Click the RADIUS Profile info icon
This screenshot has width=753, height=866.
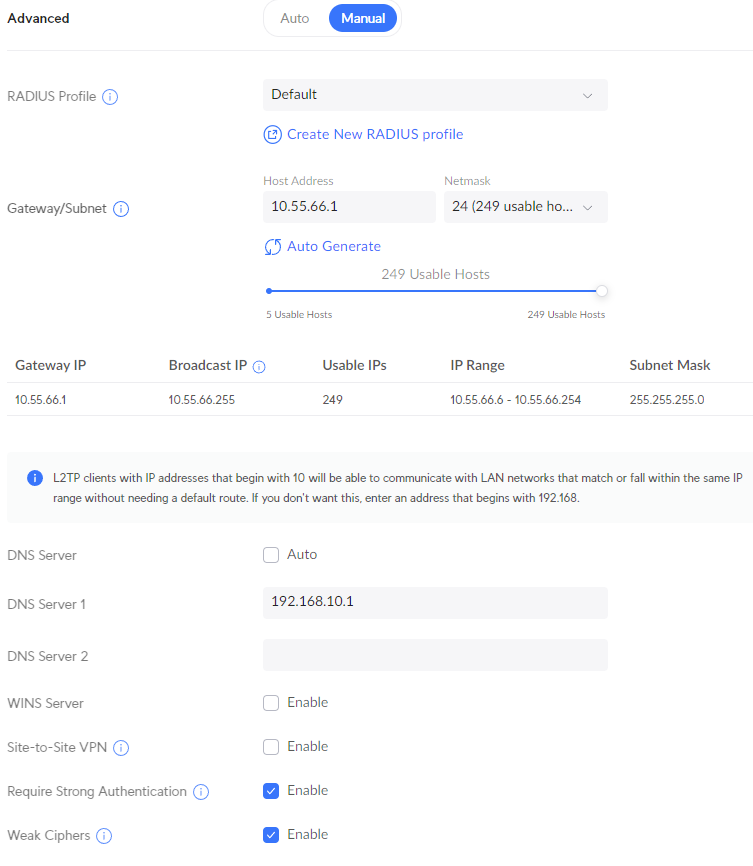(x=110, y=97)
